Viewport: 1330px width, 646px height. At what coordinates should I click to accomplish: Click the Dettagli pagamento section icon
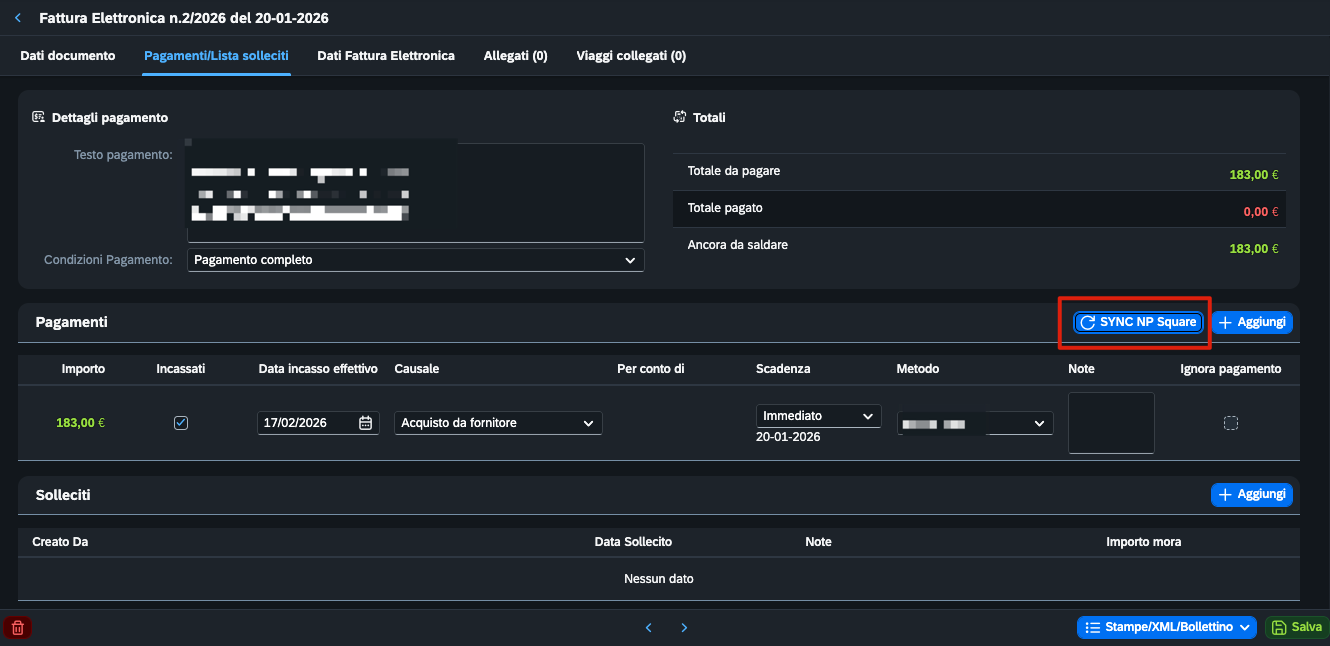(38, 117)
